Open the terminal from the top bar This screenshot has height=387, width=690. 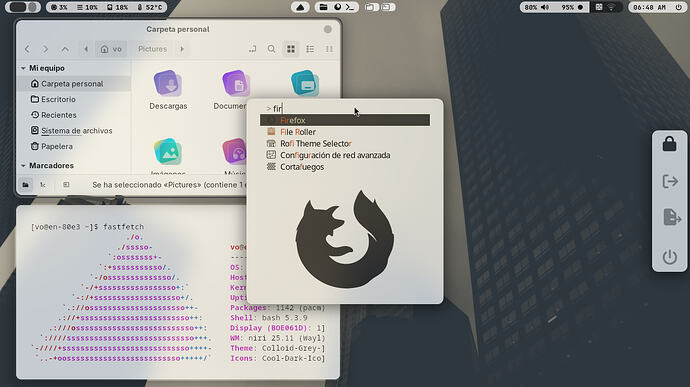tap(350, 7)
